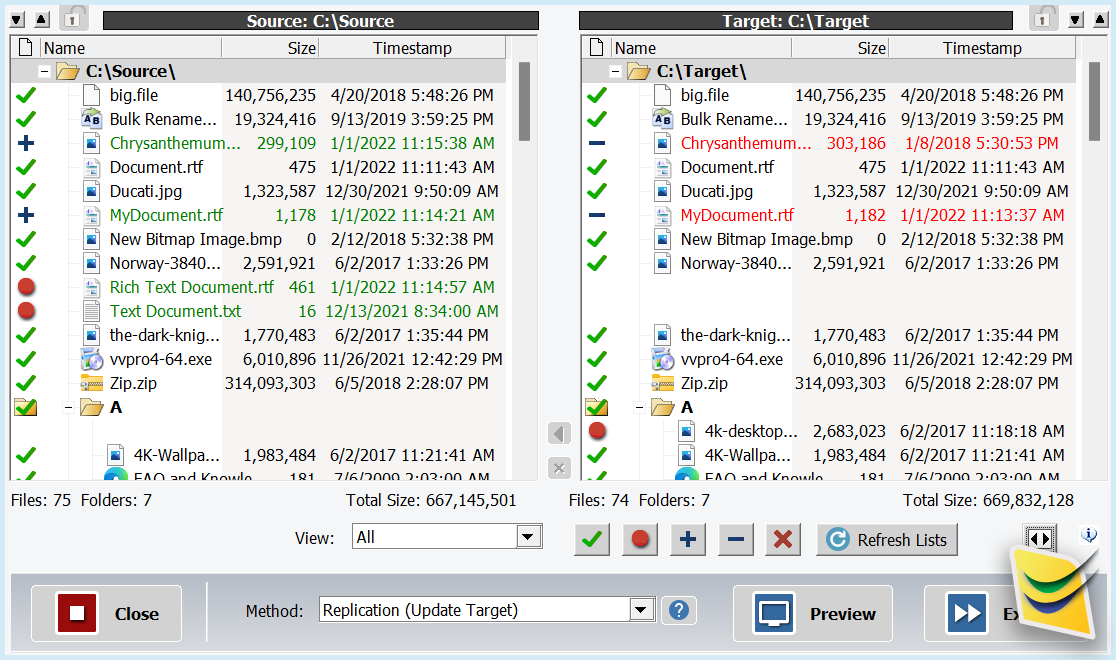This screenshot has height=660, width=1116.
Task: Click the blue minus filter button
Action: point(736,540)
